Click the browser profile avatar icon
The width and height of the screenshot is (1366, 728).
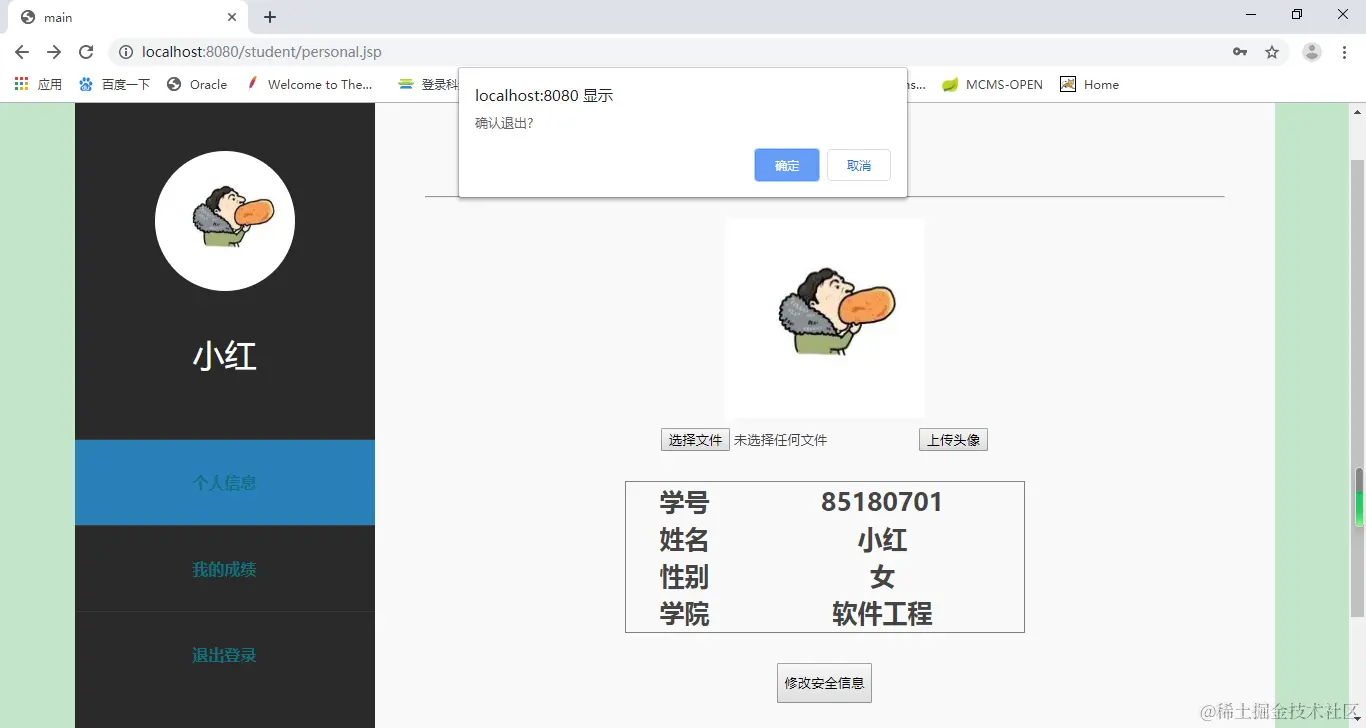coord(1311,51)
